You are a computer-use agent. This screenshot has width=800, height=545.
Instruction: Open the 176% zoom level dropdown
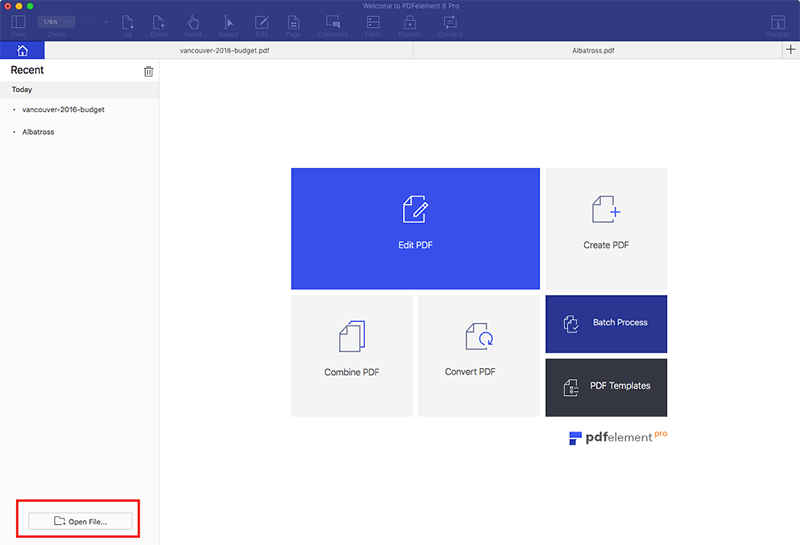[56, 22]
